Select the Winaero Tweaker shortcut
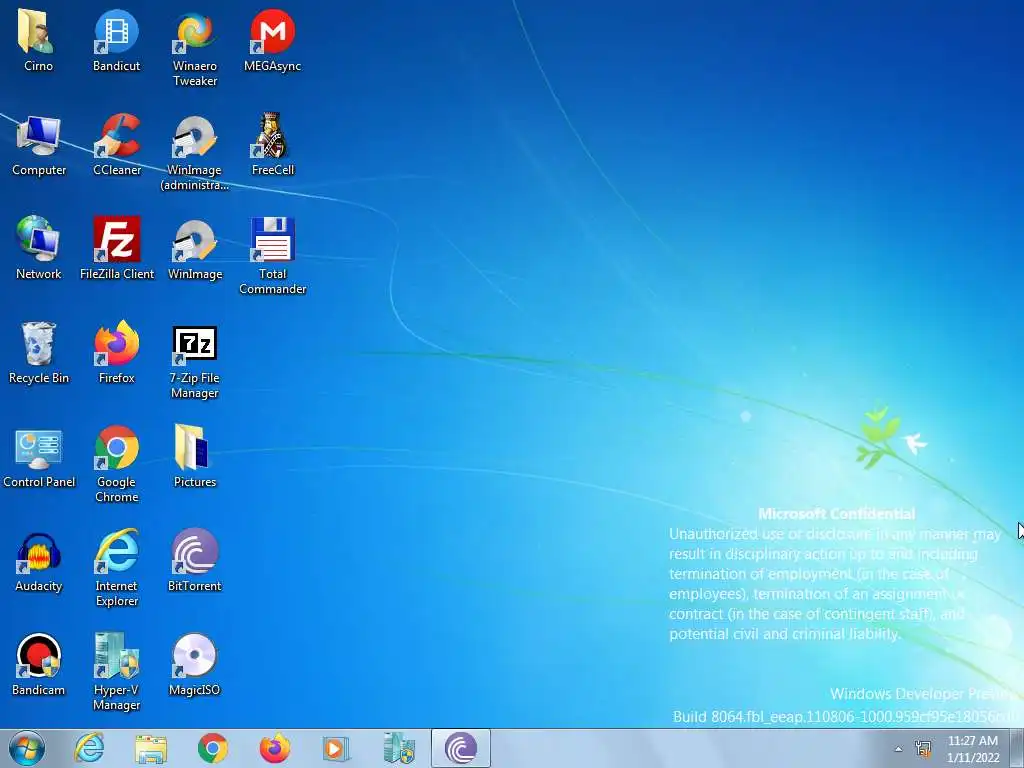Viewport: 1024px width, 768px height. (x=195, y=48)
